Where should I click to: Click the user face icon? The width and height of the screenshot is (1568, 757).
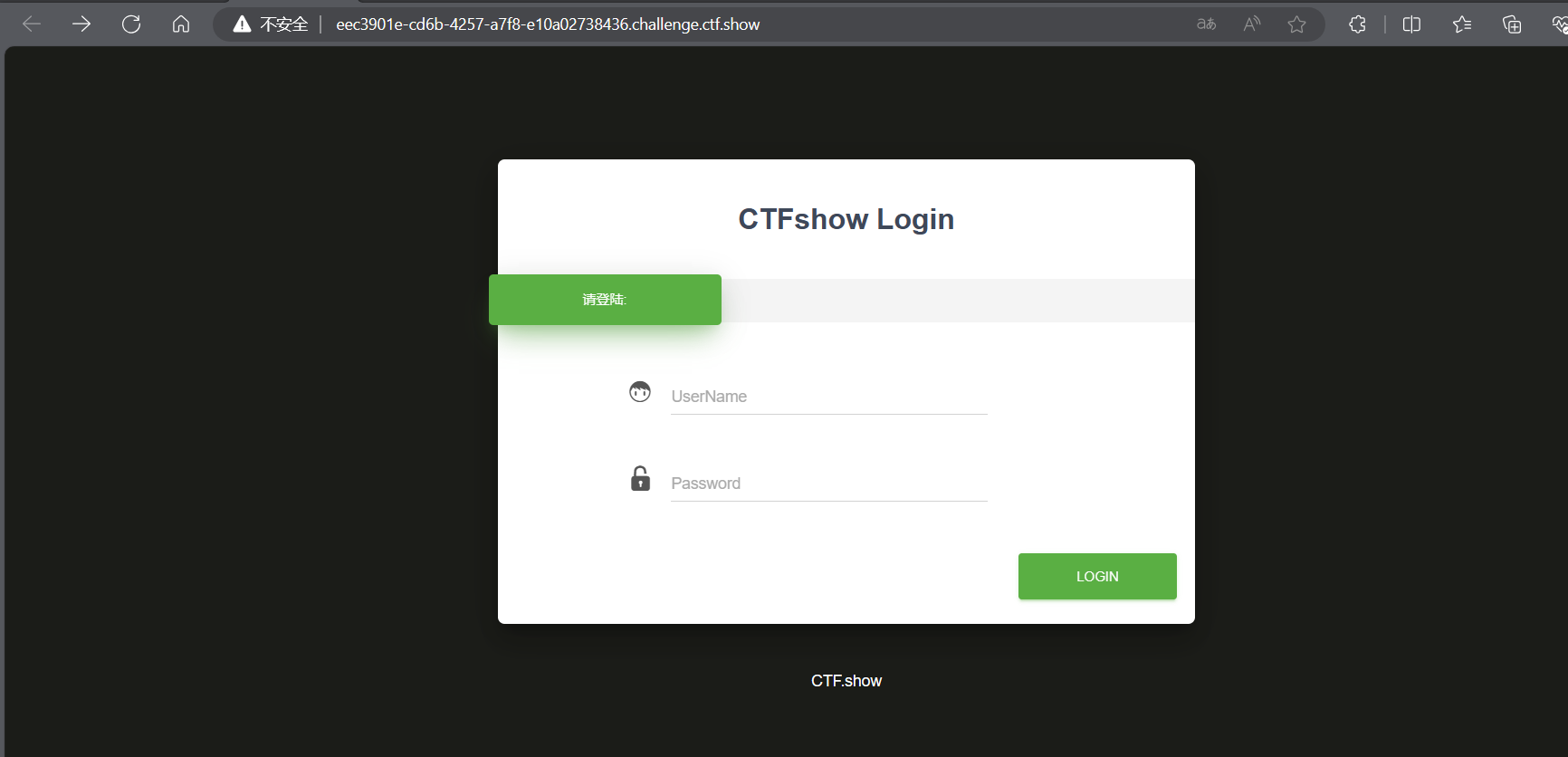[x=640, y=392]
